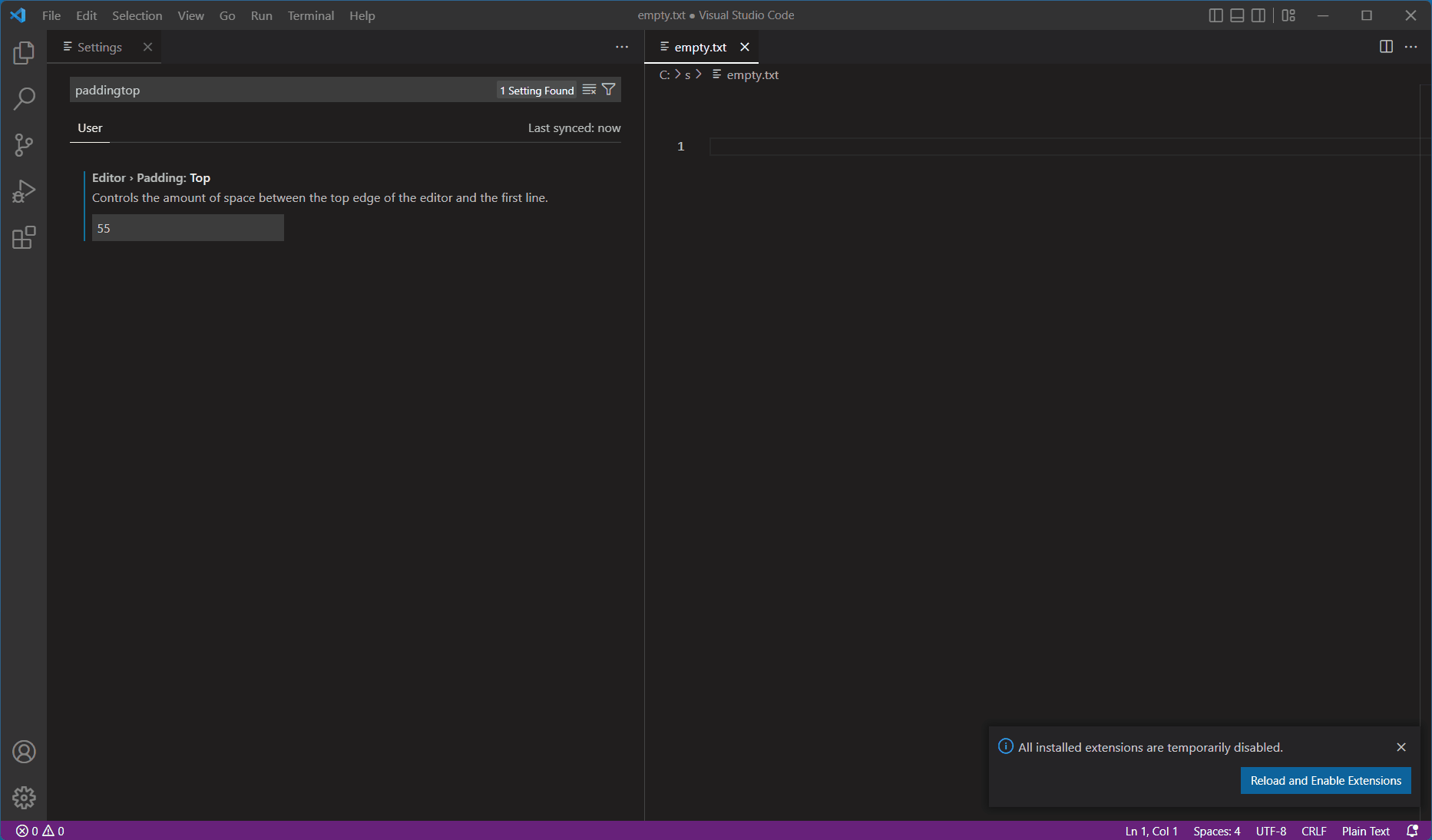Expand the breadcrumb for folder s
The image size is (1432, 840).
(x=687, y=74)
